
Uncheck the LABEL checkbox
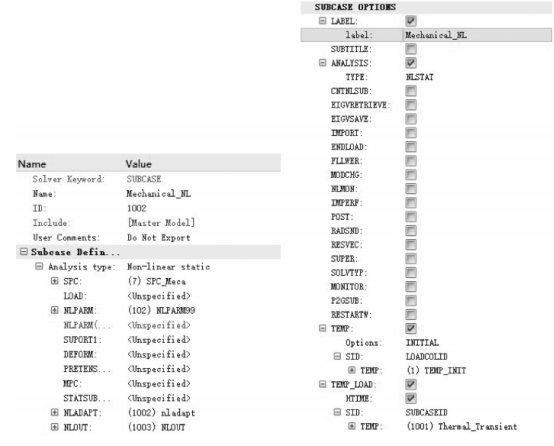411,21
